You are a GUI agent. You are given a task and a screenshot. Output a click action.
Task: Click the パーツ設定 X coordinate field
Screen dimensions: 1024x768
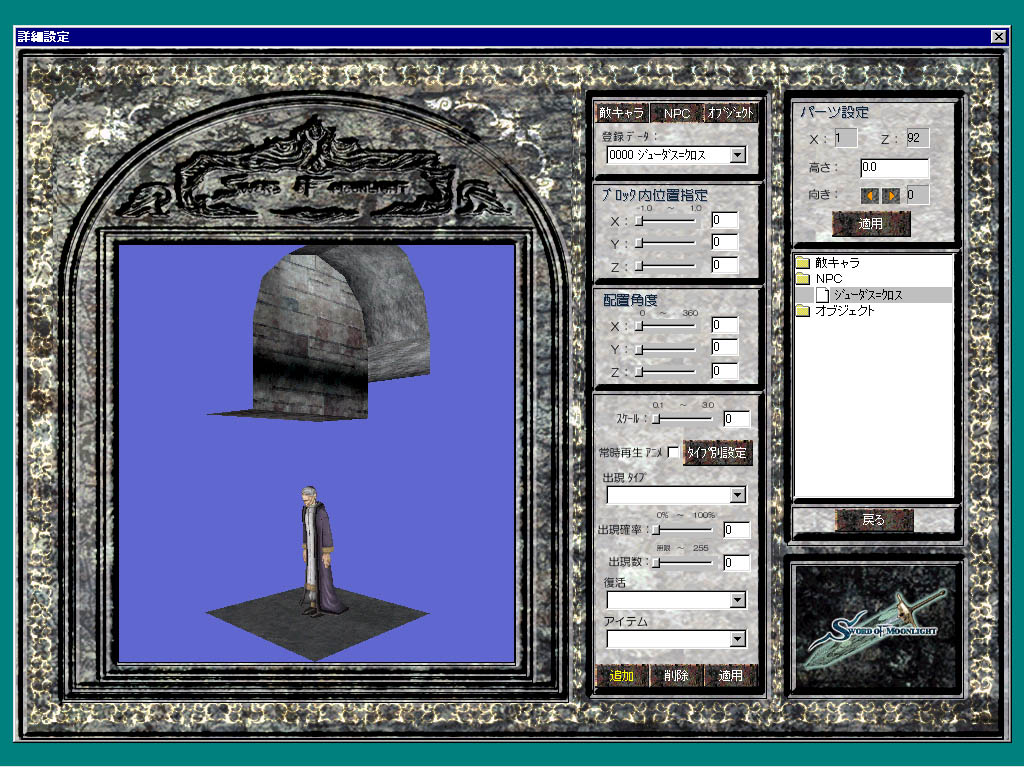845,138
